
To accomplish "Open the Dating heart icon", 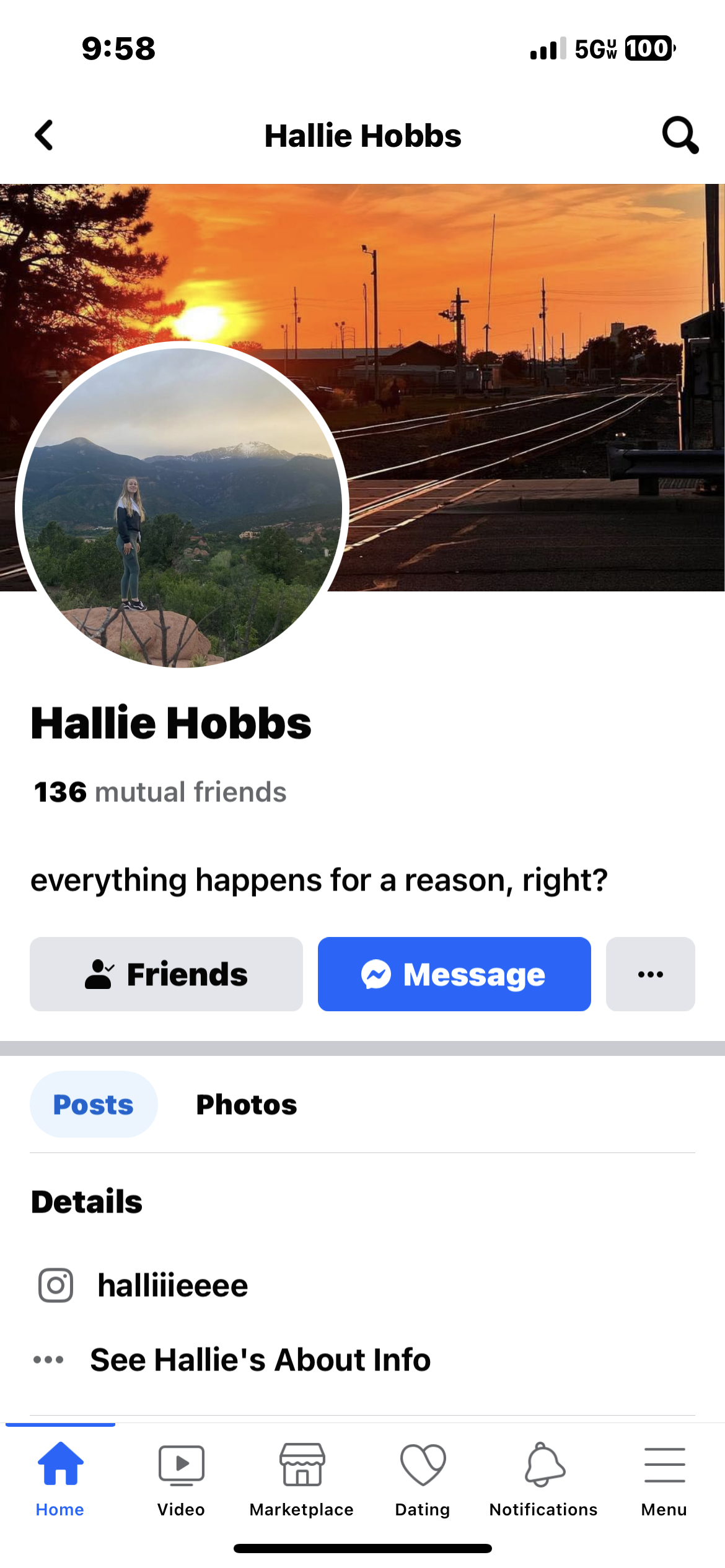I will click(x=423, y=1465).
